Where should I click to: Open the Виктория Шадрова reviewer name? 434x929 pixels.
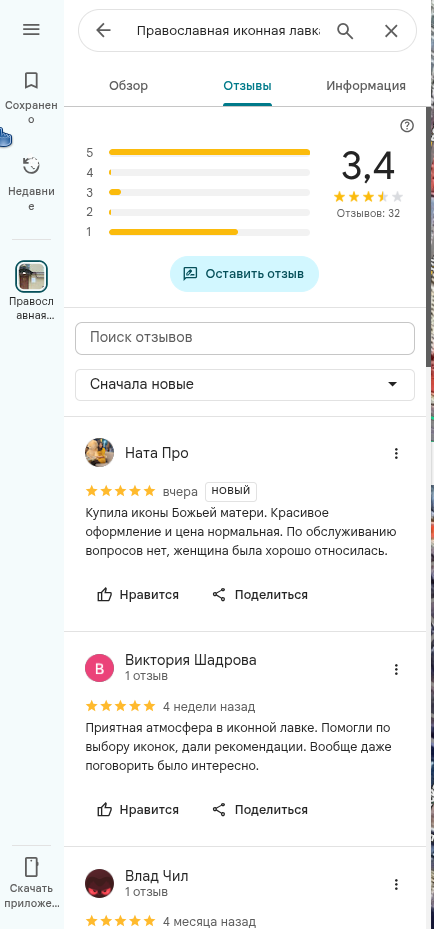(x=191, y=660)
